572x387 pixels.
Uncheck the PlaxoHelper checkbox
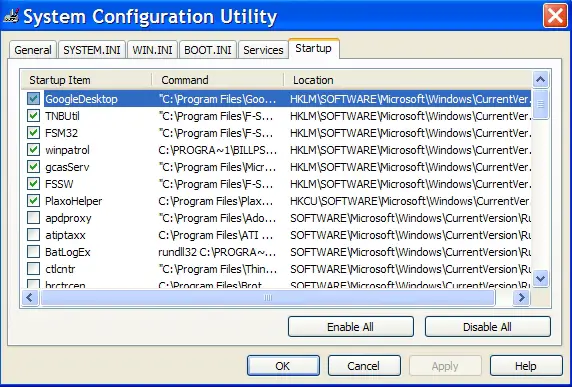pyautogui.click(x=34, y=201)
